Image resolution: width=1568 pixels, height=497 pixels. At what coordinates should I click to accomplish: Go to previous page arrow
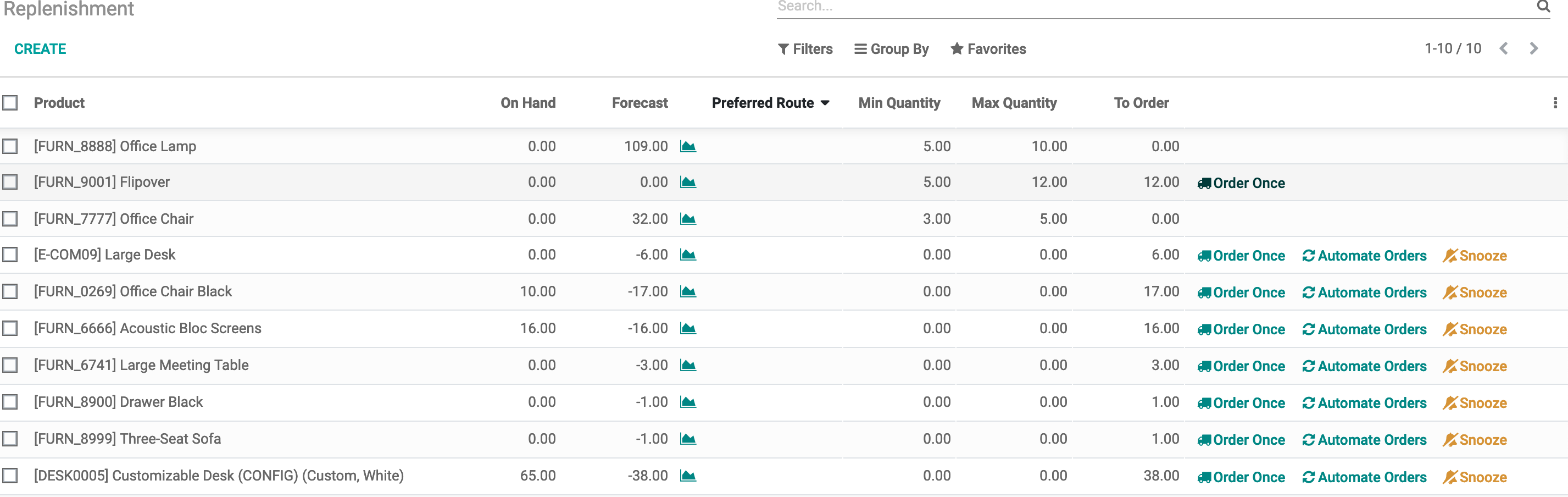tap(1504, 49)
